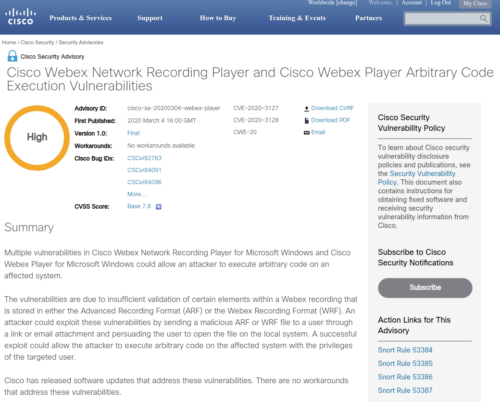Click Subscribe to Cisco Security Notifications heading
Viewport: 500px width, 402px height.
click(x=415, y=257)
